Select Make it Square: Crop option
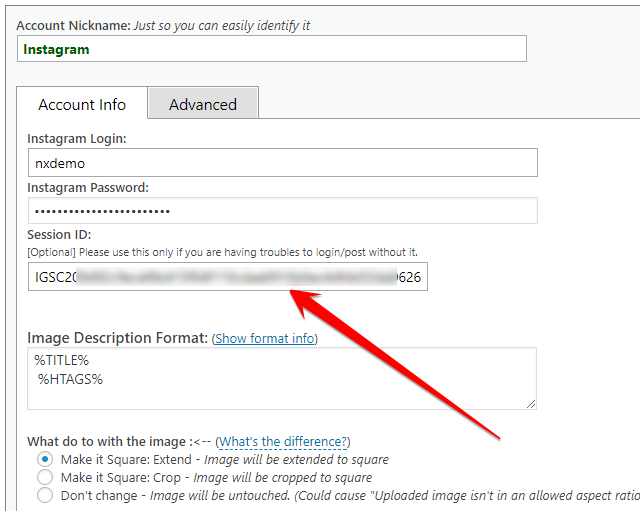This screenshot has height=511, width=640. pos(45,477)
